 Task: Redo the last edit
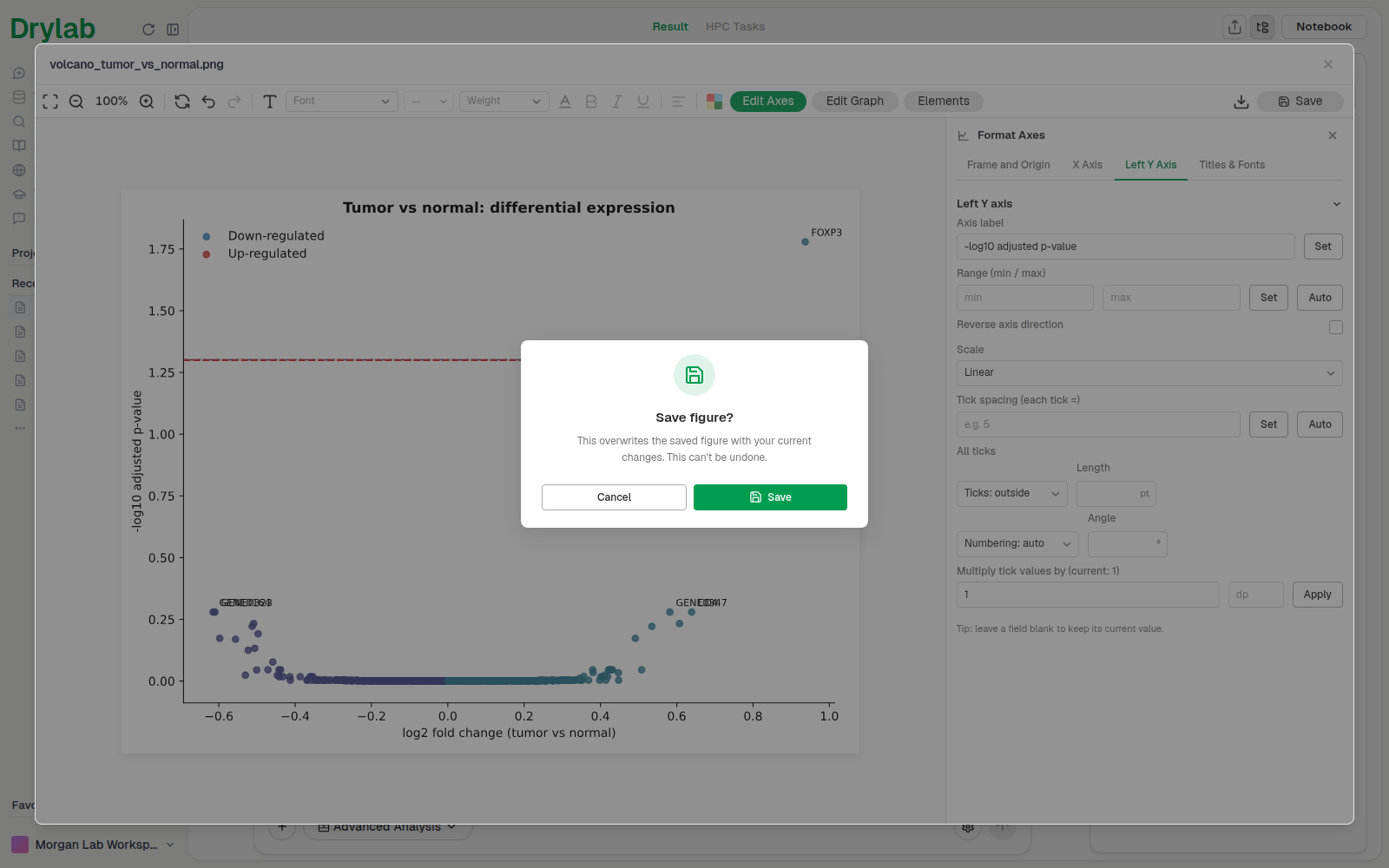click(234, 102)
